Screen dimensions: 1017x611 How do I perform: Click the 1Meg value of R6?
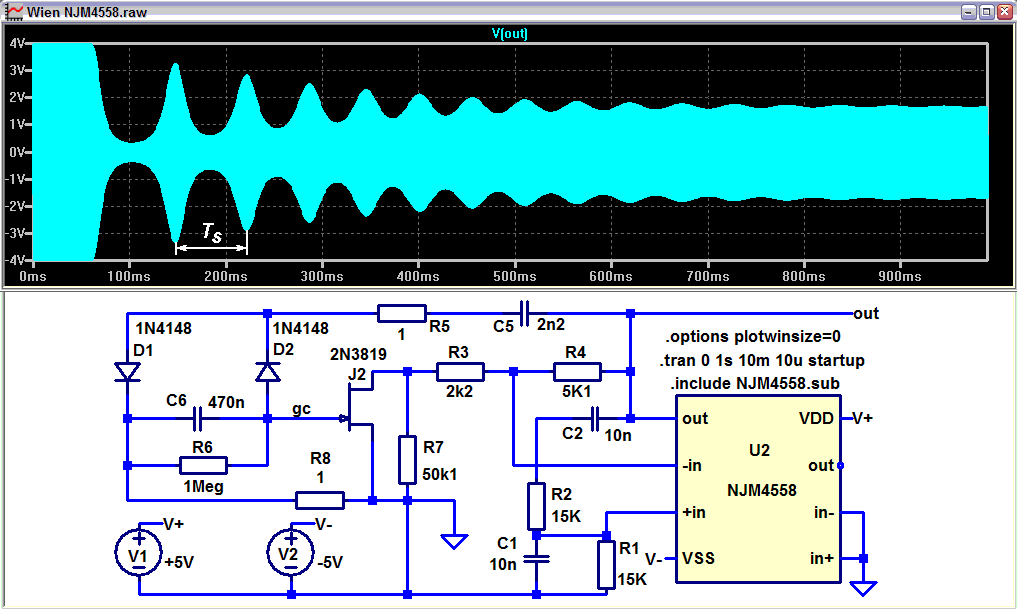[203, 486]
